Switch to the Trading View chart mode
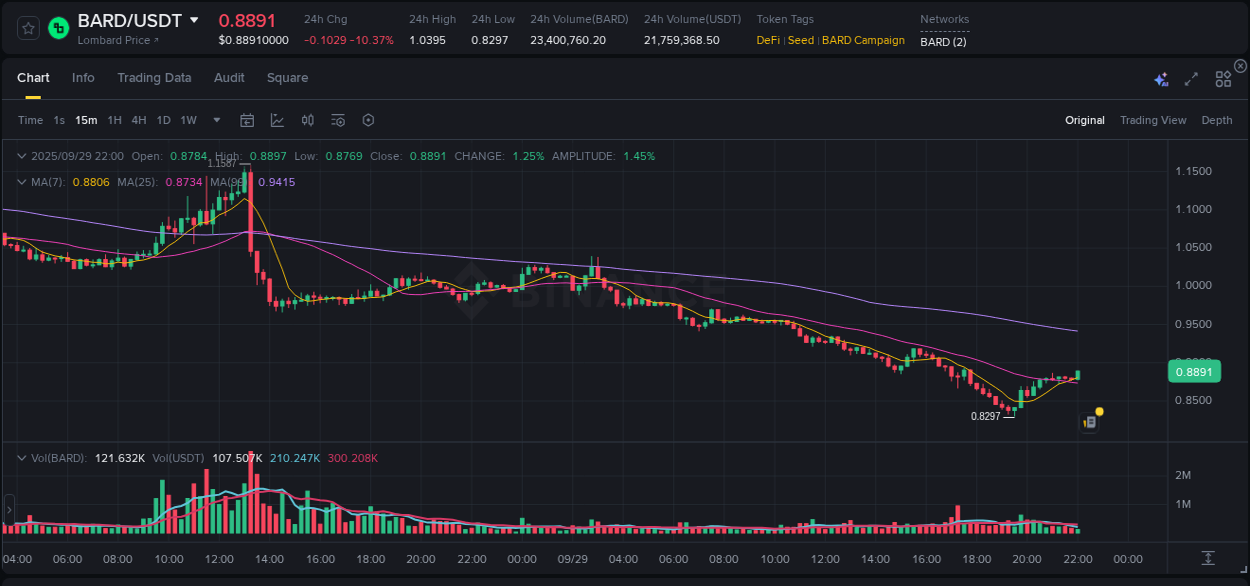This screenshot has width=1250, height=586. click(1153, 120)
